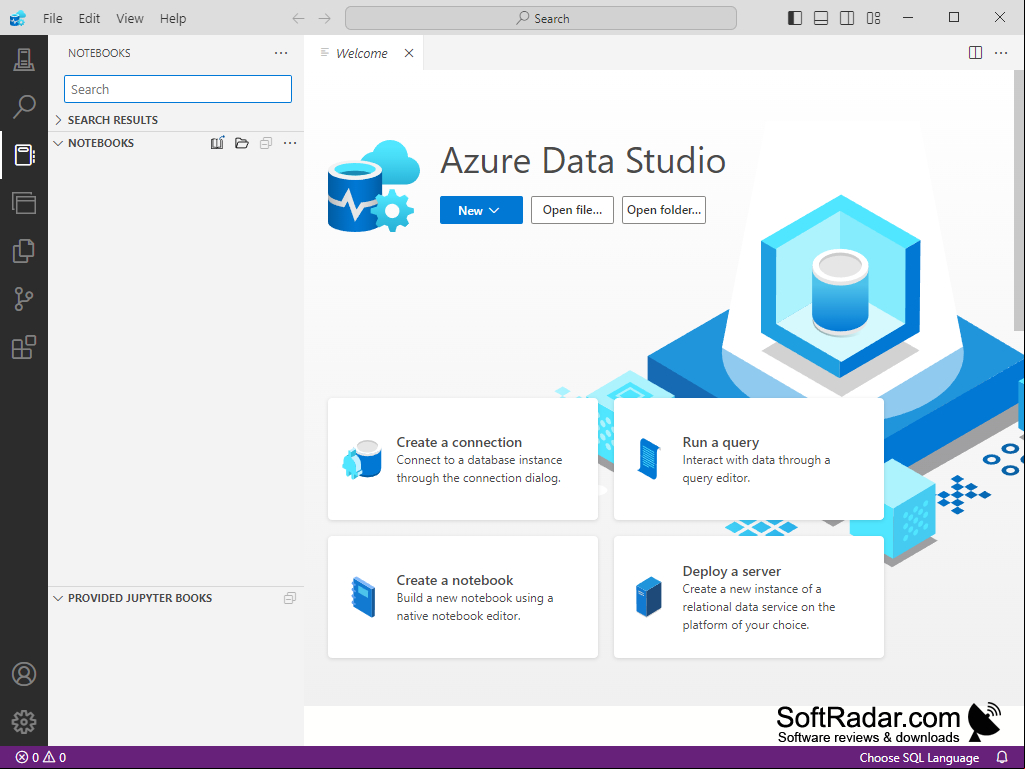The image size is (1025, 769).
Task: Open the Accounts icon
Action: click(24, 674)
